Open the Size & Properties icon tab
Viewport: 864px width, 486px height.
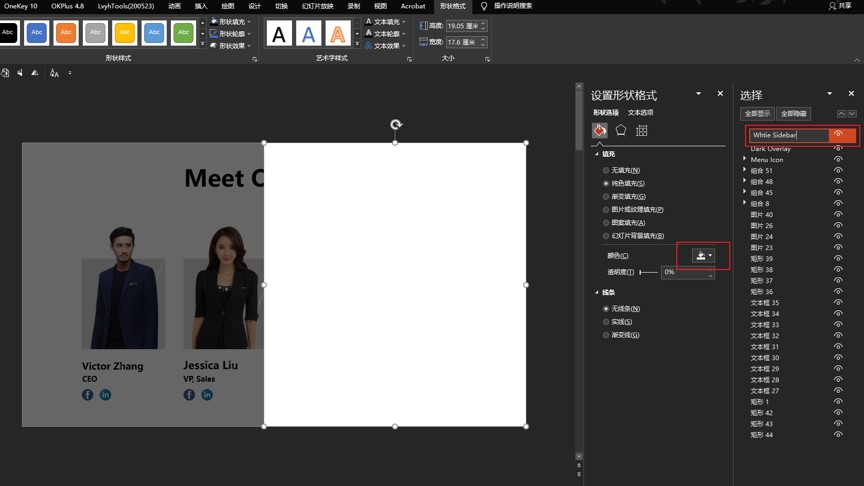(642, 131)
